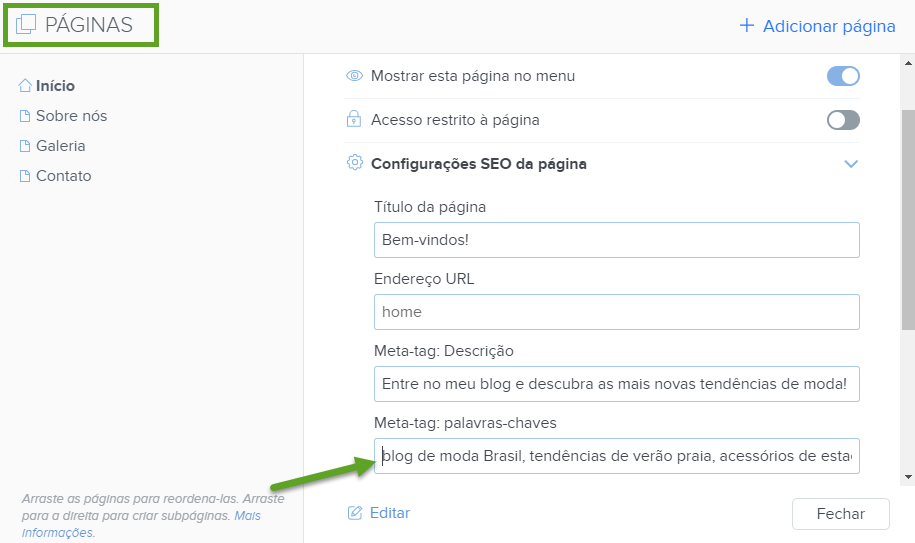Open the Contato page entry

64,176
